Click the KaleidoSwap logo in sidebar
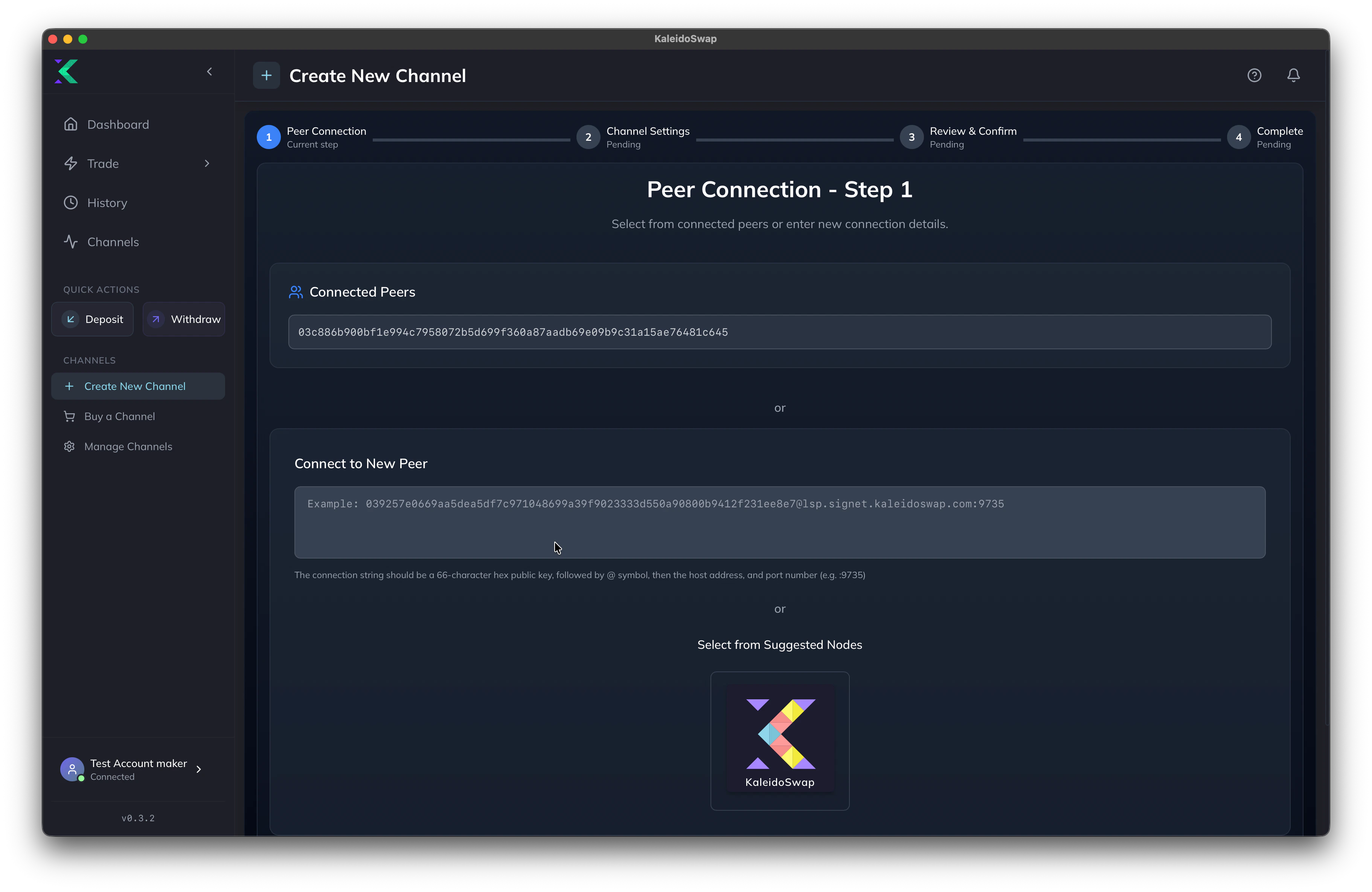1372x892 pixels. click(66, 72)
